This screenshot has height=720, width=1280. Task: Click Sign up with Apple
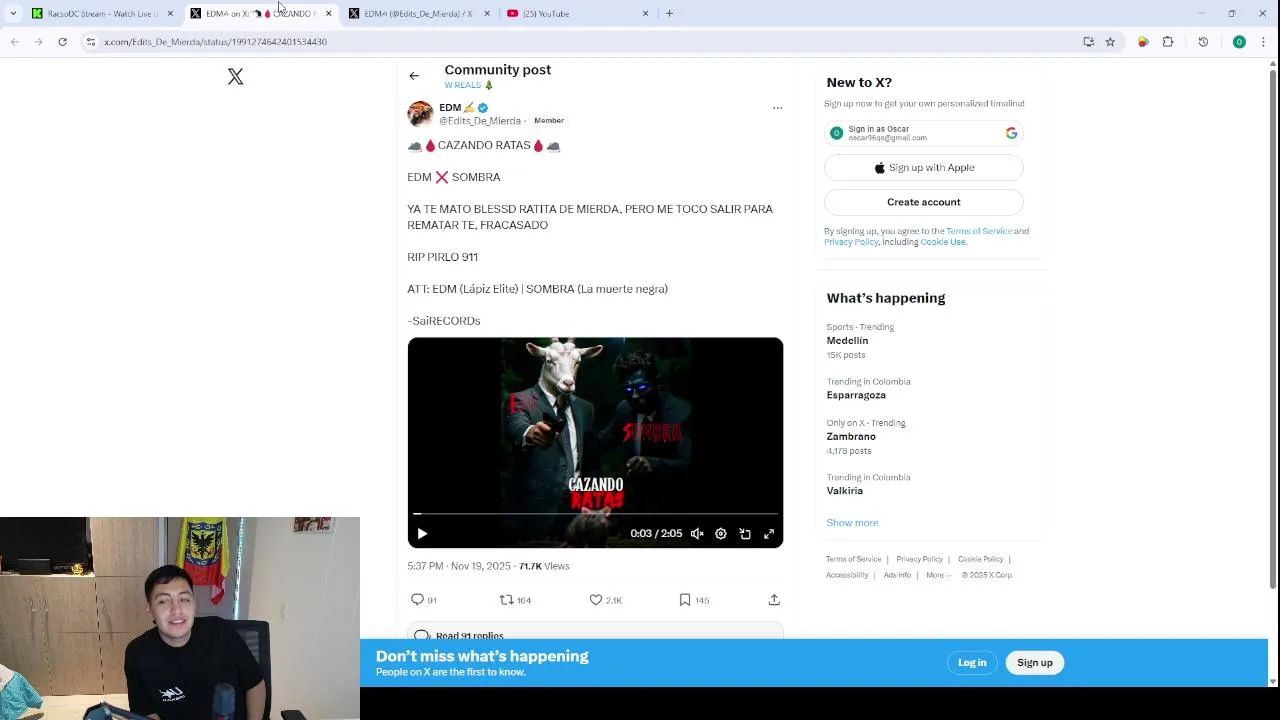[923, 168]
